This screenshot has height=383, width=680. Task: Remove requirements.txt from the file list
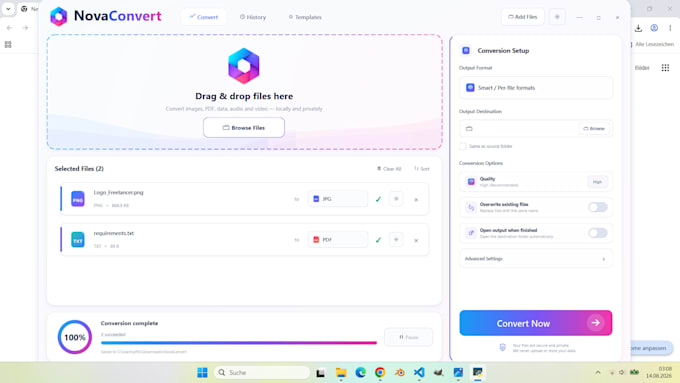[x=416, y=240]
